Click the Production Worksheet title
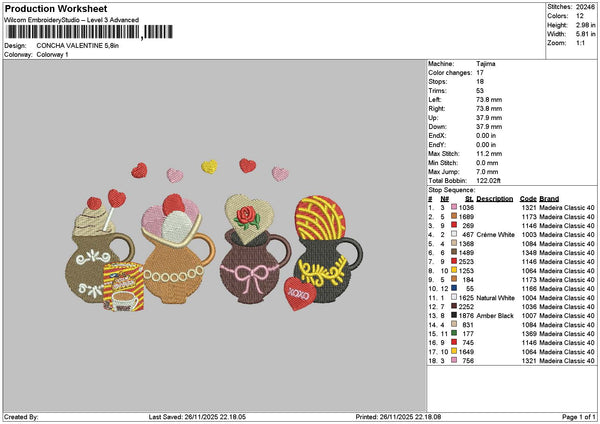Image resolution: width=600 pixels, height=424 pixels. pos(56,9)
